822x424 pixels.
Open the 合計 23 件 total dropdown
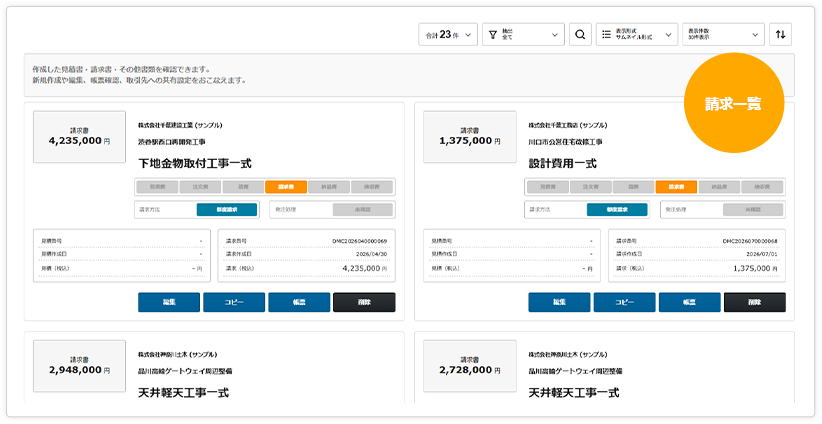point(448,35)
